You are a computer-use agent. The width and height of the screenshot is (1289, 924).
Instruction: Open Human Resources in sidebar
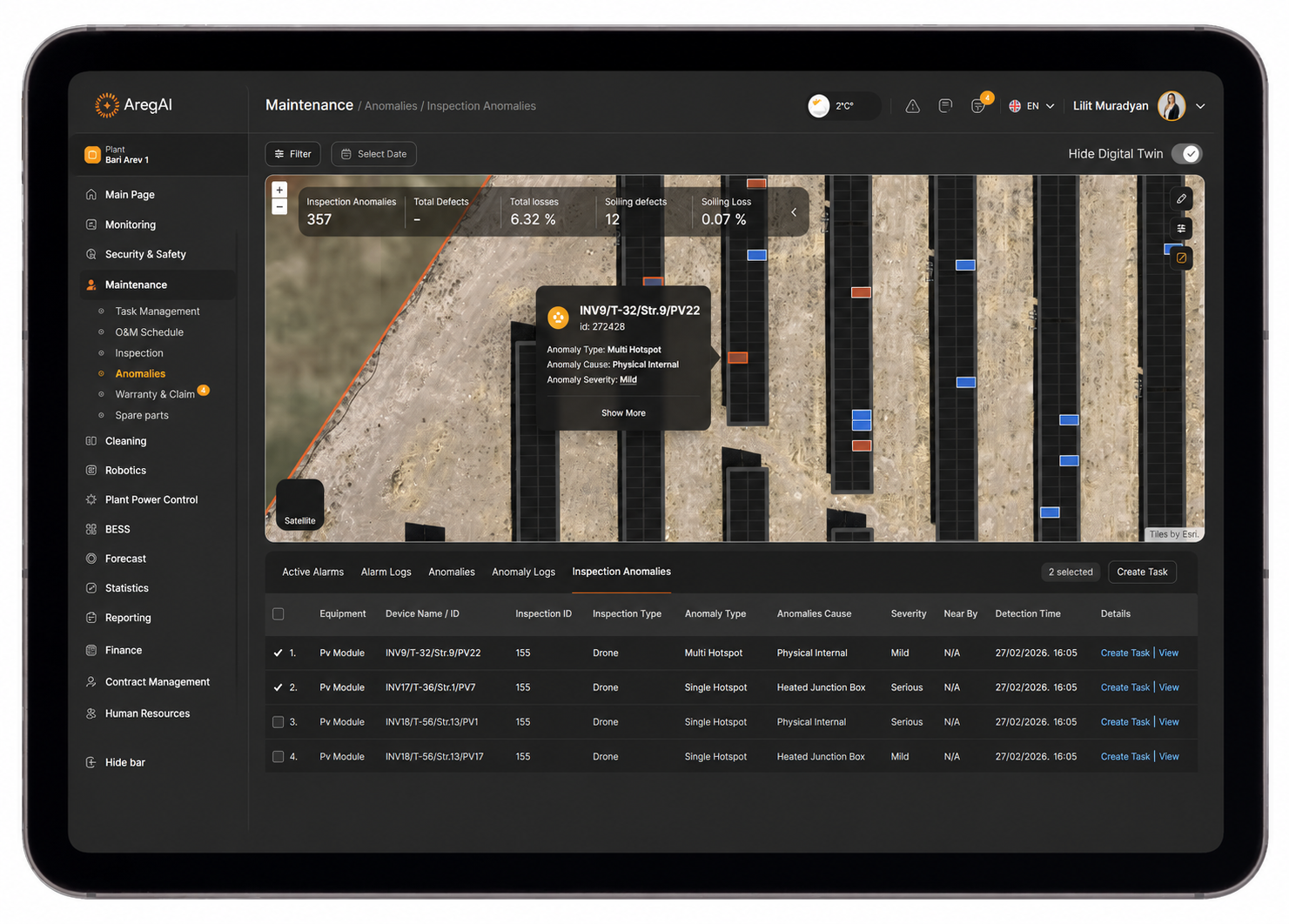tap(147, 714)
